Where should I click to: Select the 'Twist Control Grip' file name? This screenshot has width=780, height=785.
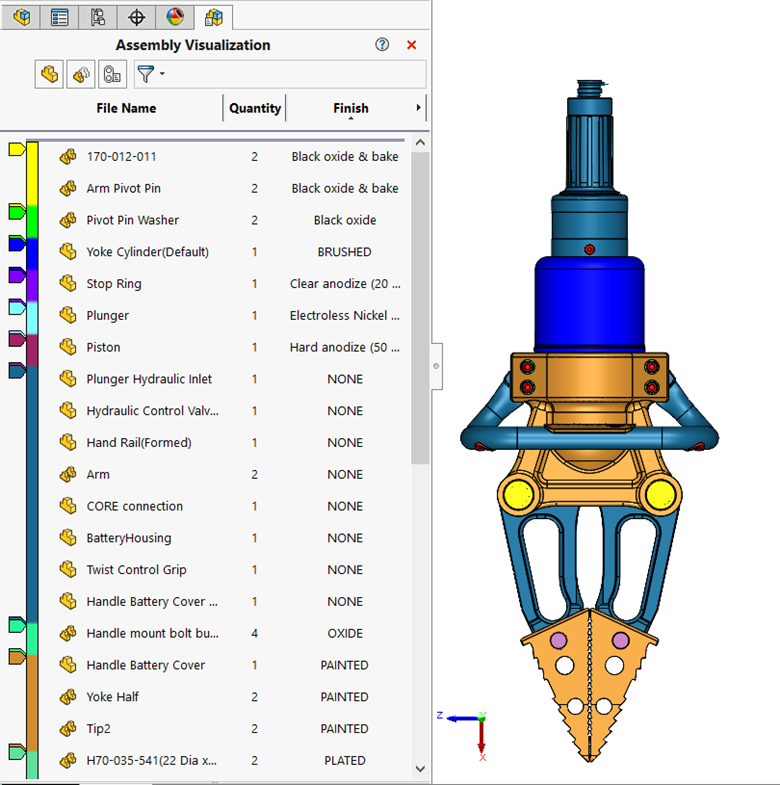[x=136, y=570]
